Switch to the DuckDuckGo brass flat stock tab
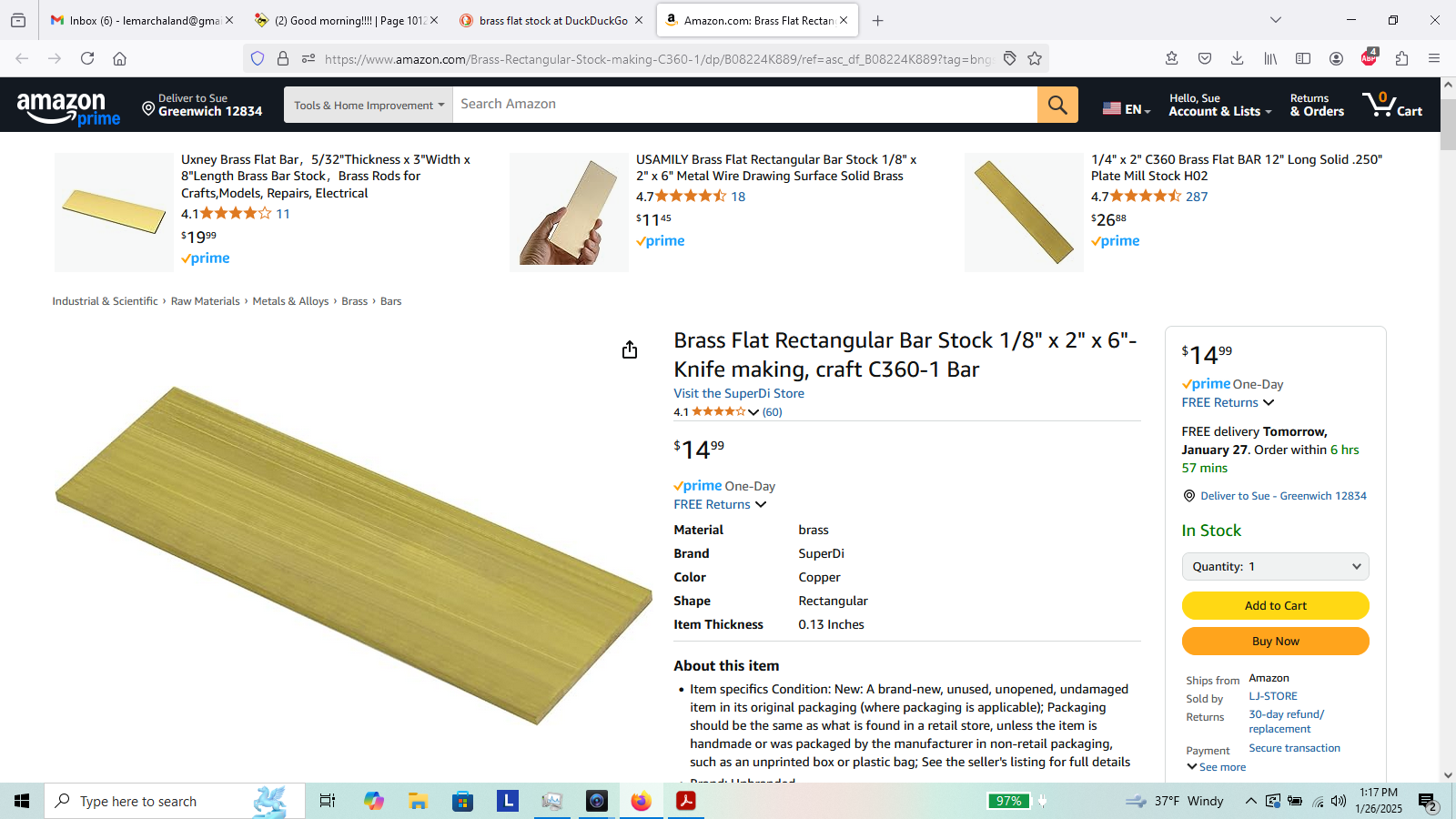The width and height of the screenshot is (1456, 819). coord(544,20)
